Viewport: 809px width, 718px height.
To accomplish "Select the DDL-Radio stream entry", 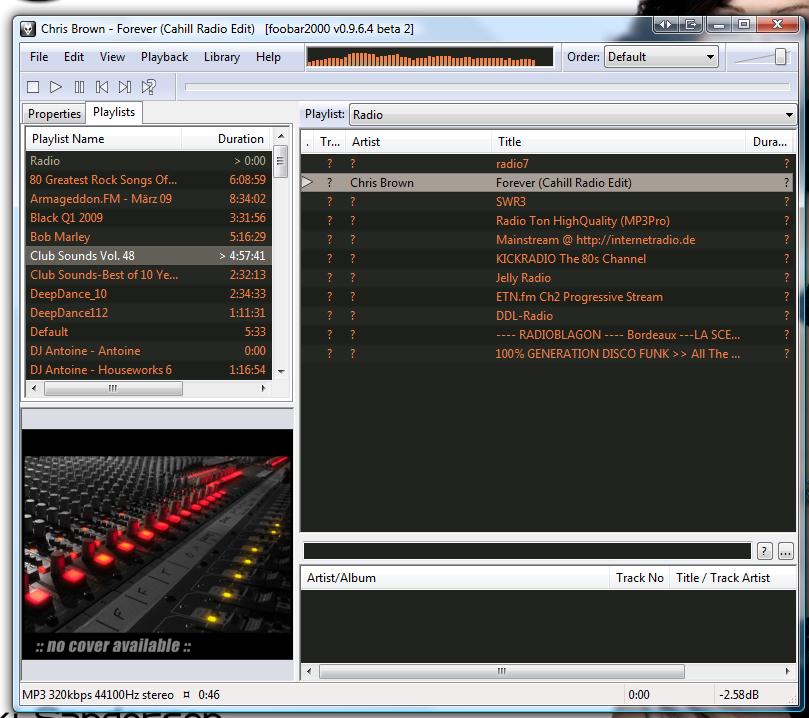I will click(x=547, y=316).
